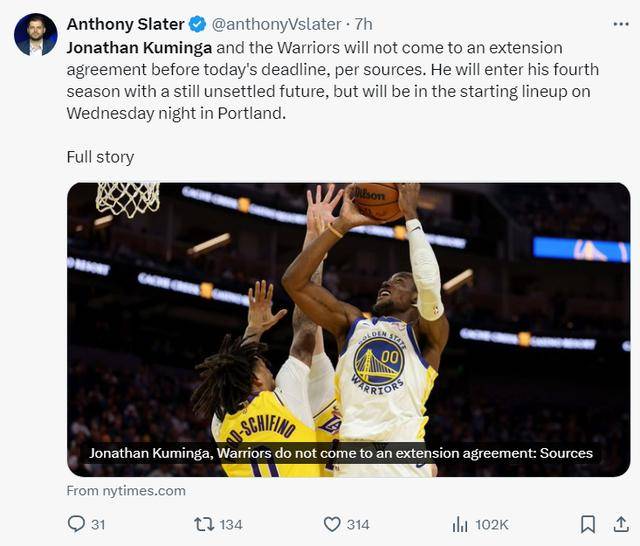Click the 31 replies count
The height and width of the screenshot is (546, 640).
click(98, 524)
